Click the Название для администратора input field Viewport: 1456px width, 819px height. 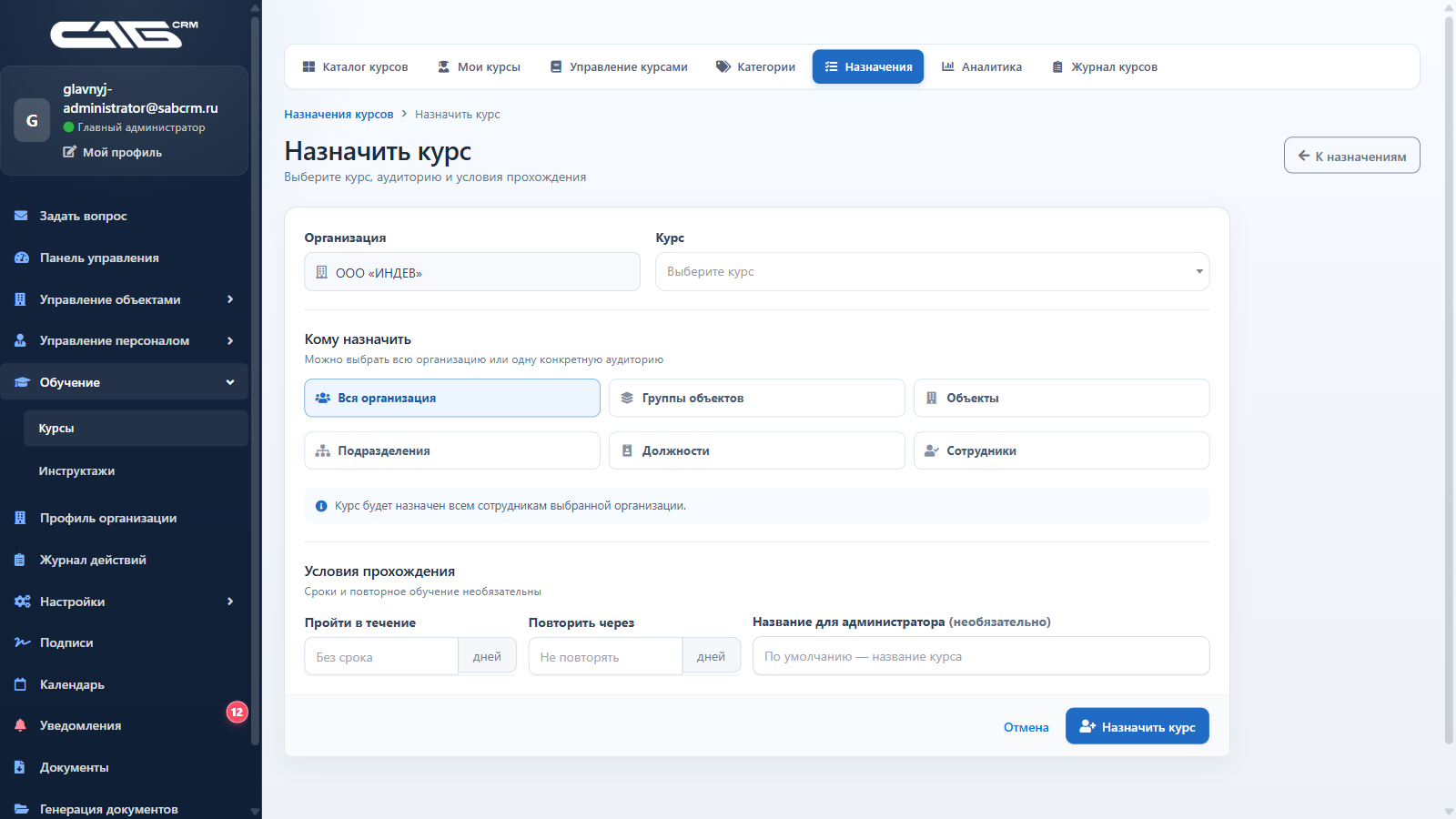tap(981, 656)
